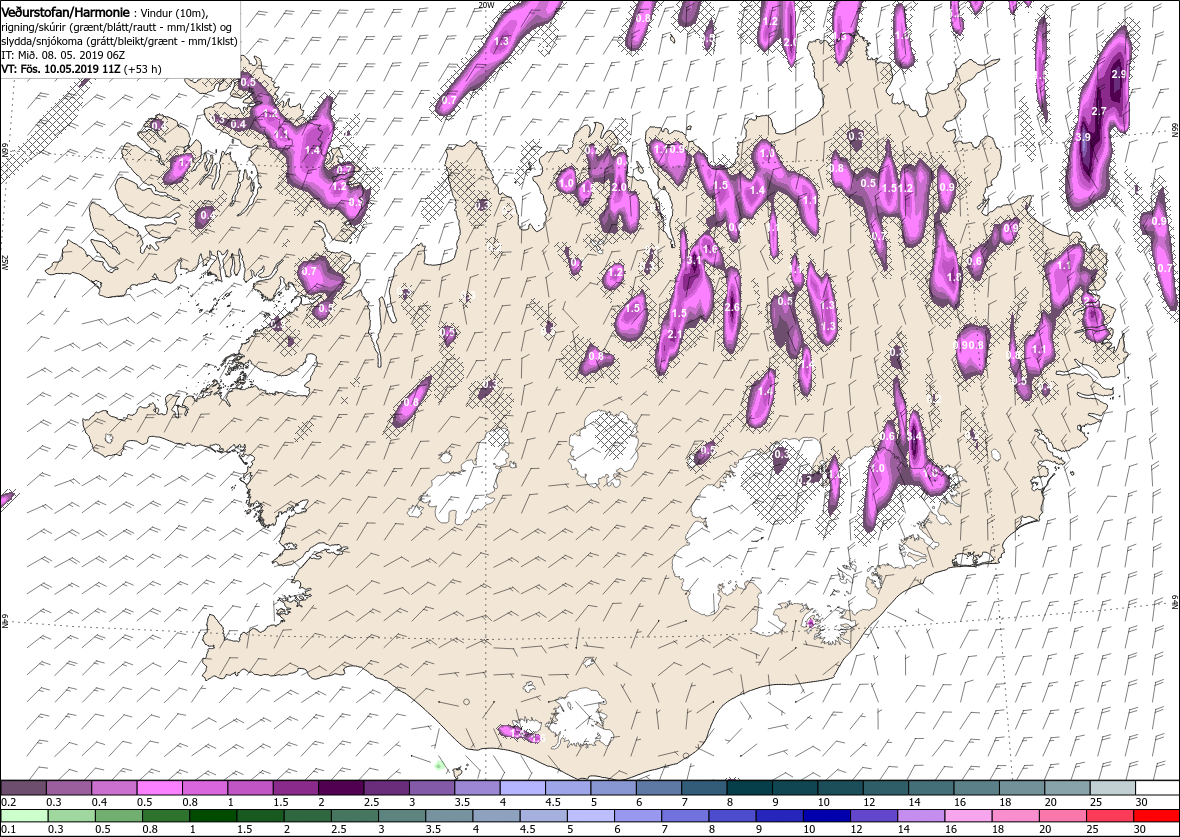Select upper legend swatch between 0.5 and 0.8
The image size is (1180, 837).
160,788
